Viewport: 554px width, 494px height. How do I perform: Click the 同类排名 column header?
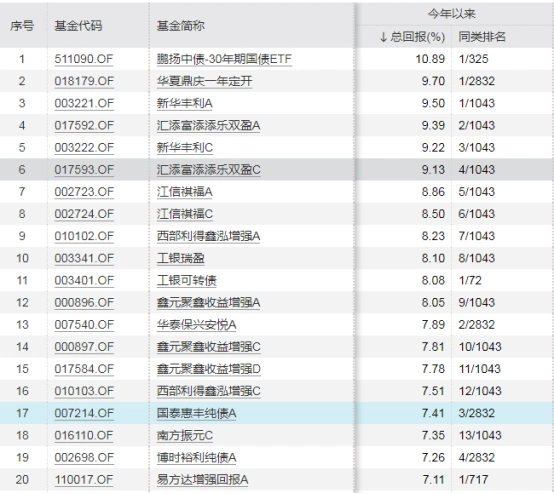point(482,37)
